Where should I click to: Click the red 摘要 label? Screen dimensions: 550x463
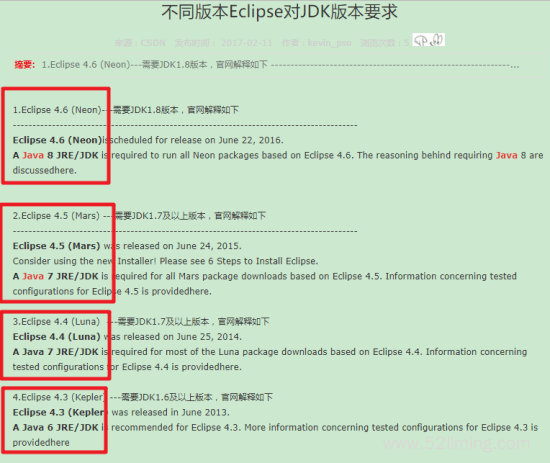coord(24,65)
